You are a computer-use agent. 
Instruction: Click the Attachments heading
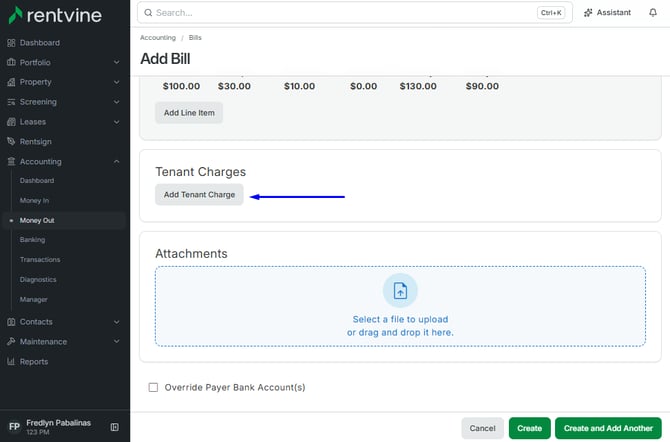[191, 254]
